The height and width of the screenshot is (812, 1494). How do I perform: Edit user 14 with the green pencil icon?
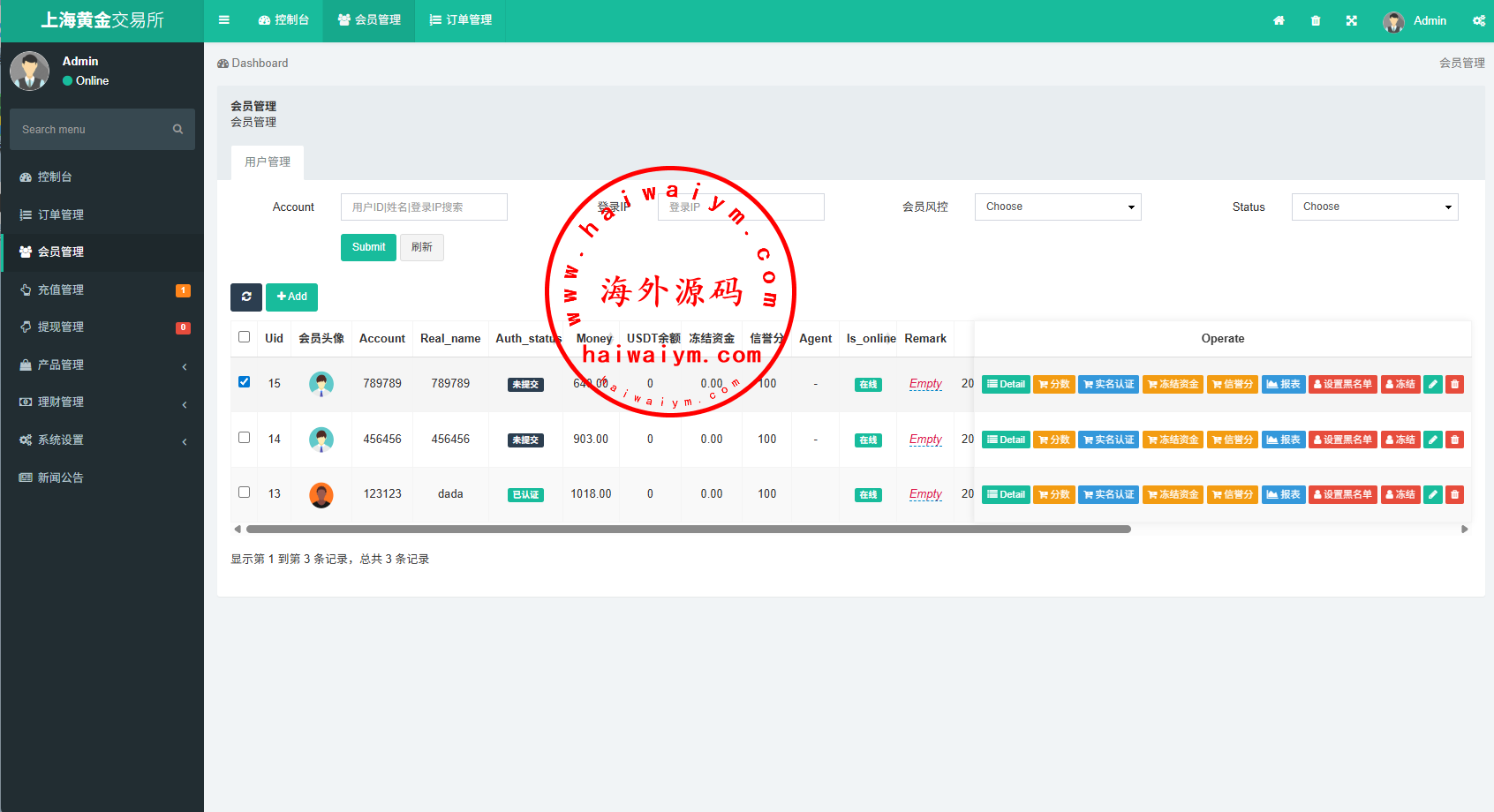coord(1433,440)
